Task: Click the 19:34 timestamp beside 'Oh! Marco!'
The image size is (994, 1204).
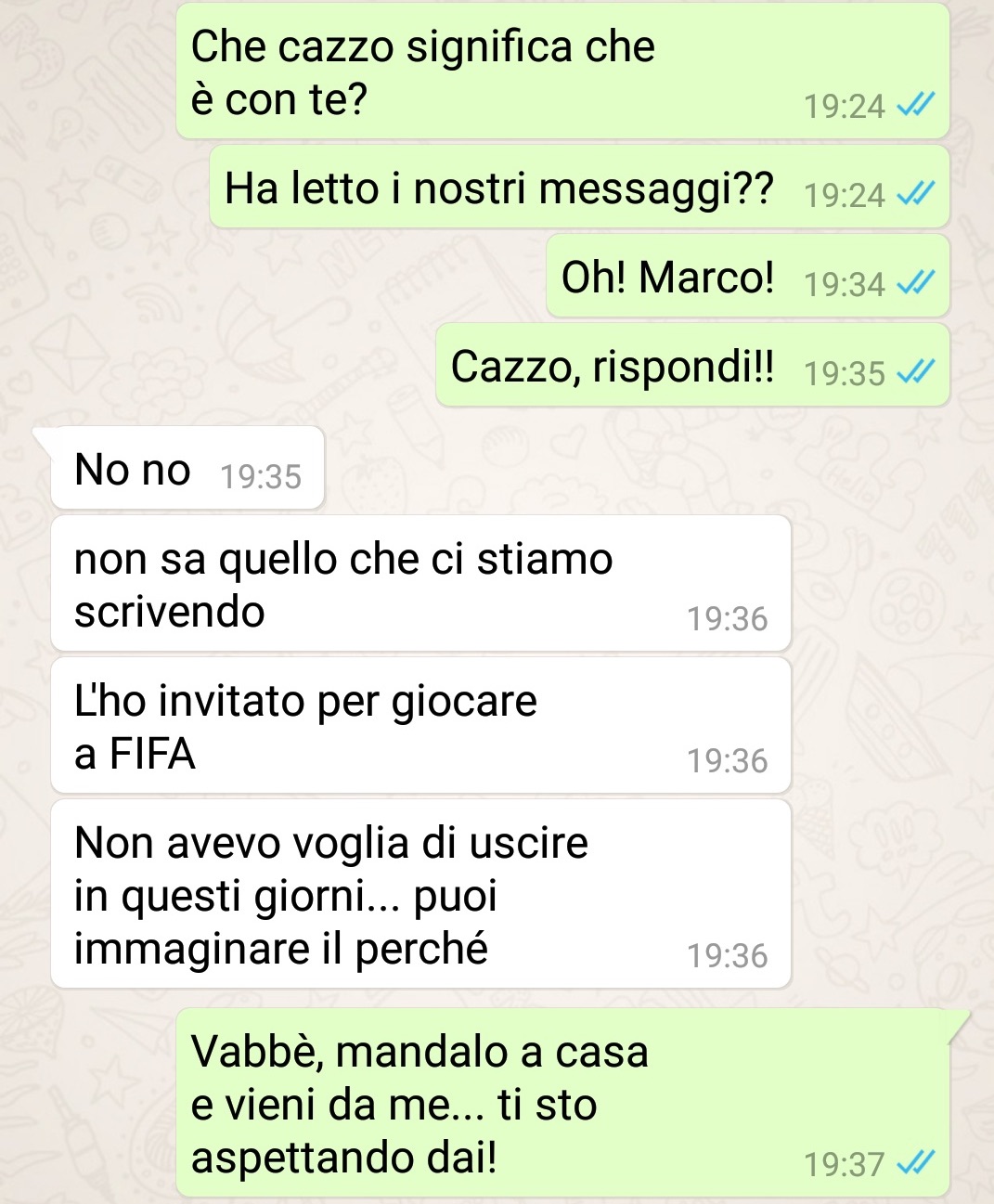Action: [x=844, y=283]
